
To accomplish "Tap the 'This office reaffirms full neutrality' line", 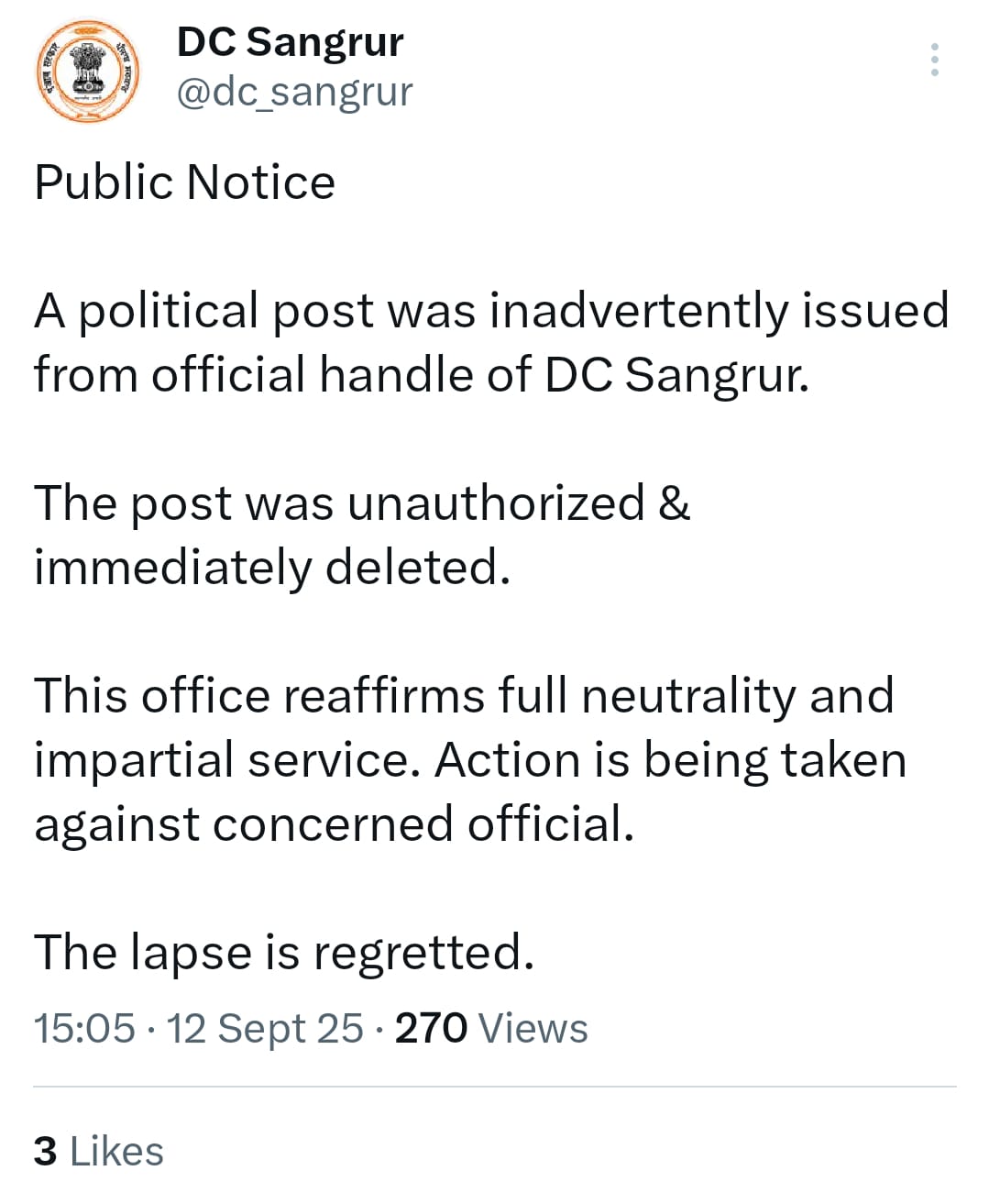I will coord(464,695).
